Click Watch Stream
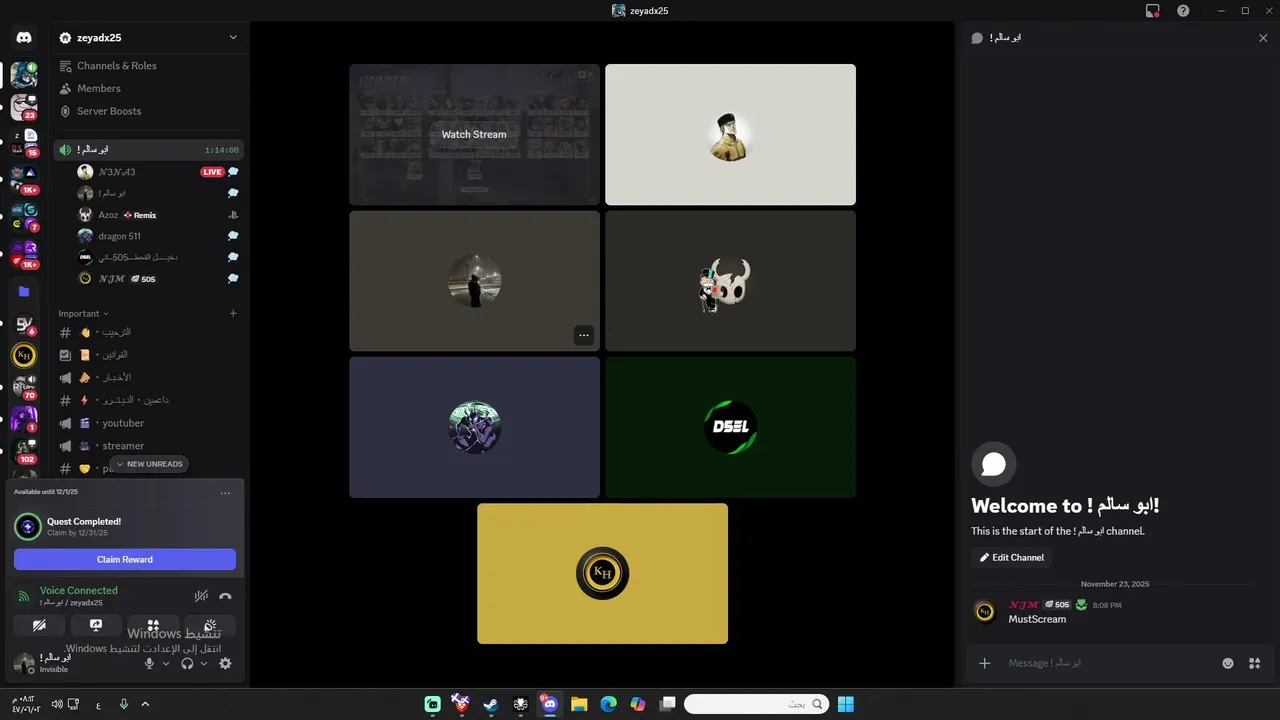This screenshot has width=1280, height=720. [x=474, y=134]
